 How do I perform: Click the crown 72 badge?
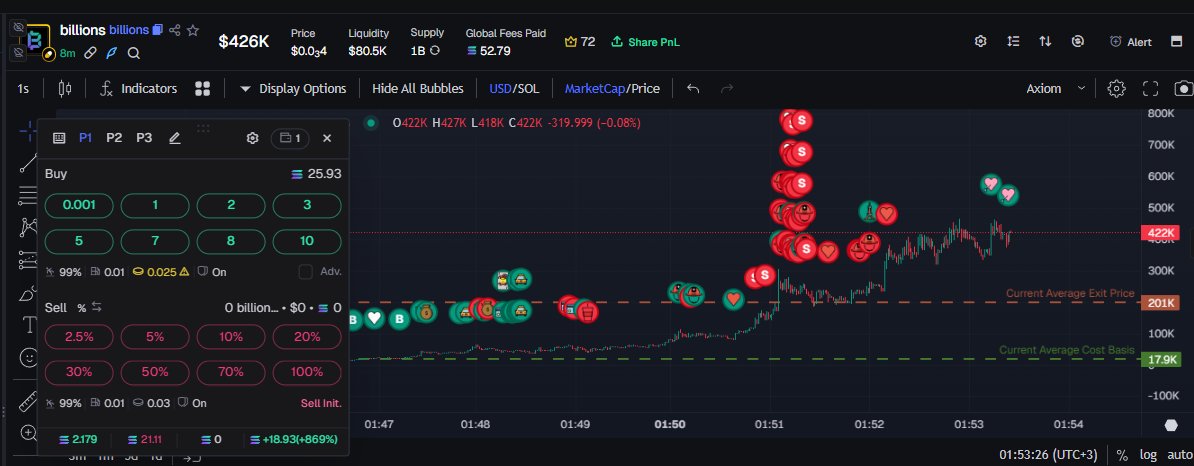click(580, 42)
